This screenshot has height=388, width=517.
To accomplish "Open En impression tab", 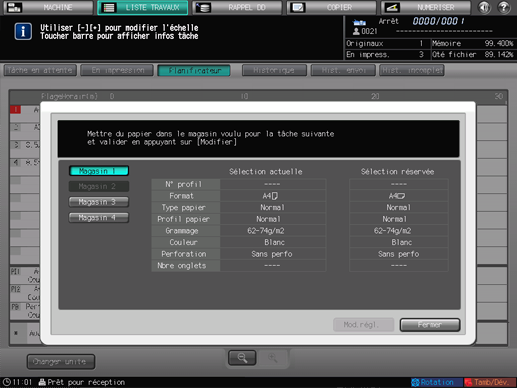I will point(117,70).
